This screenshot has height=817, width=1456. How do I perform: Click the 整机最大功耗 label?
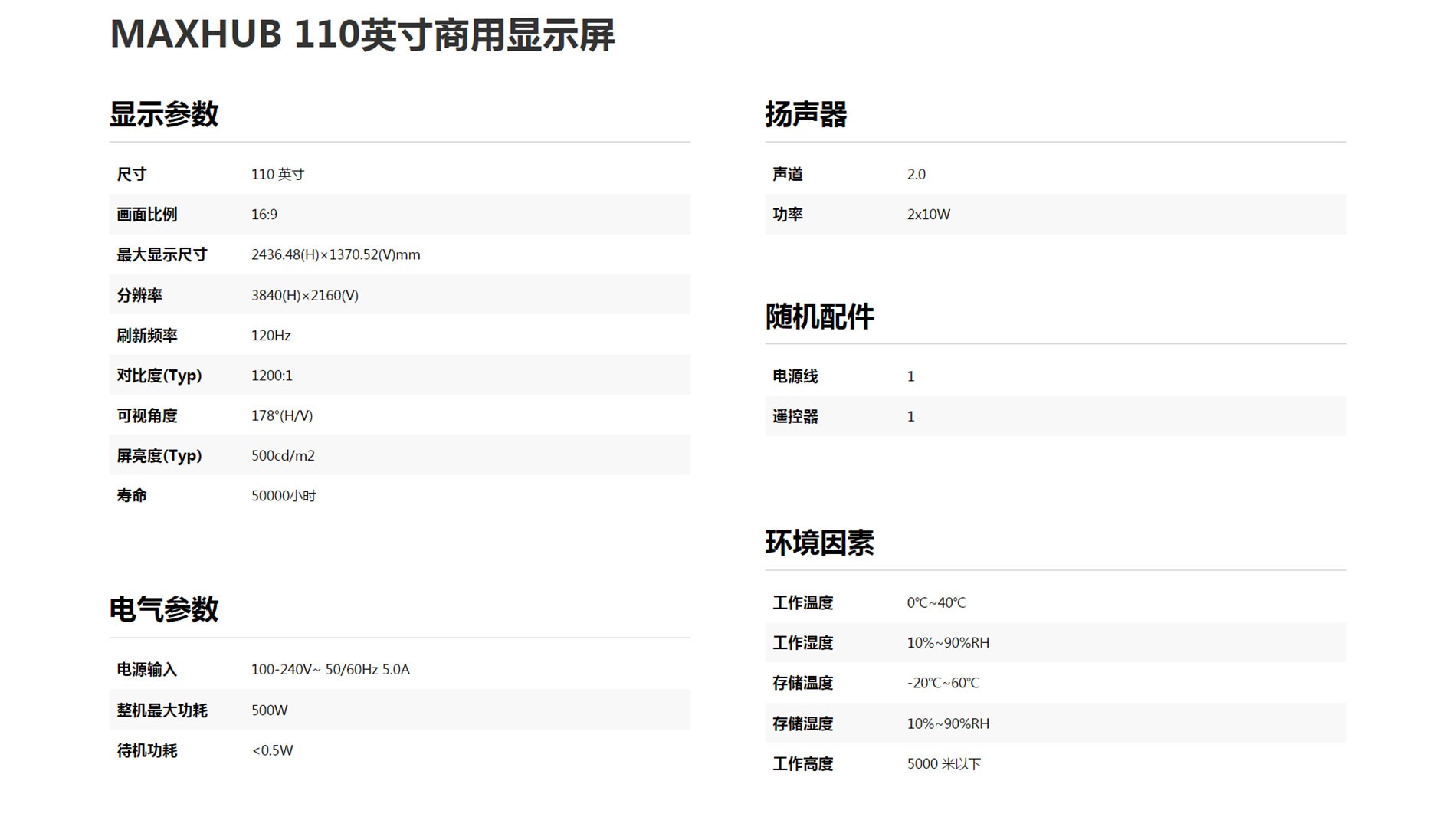click(x=162, y=710)
